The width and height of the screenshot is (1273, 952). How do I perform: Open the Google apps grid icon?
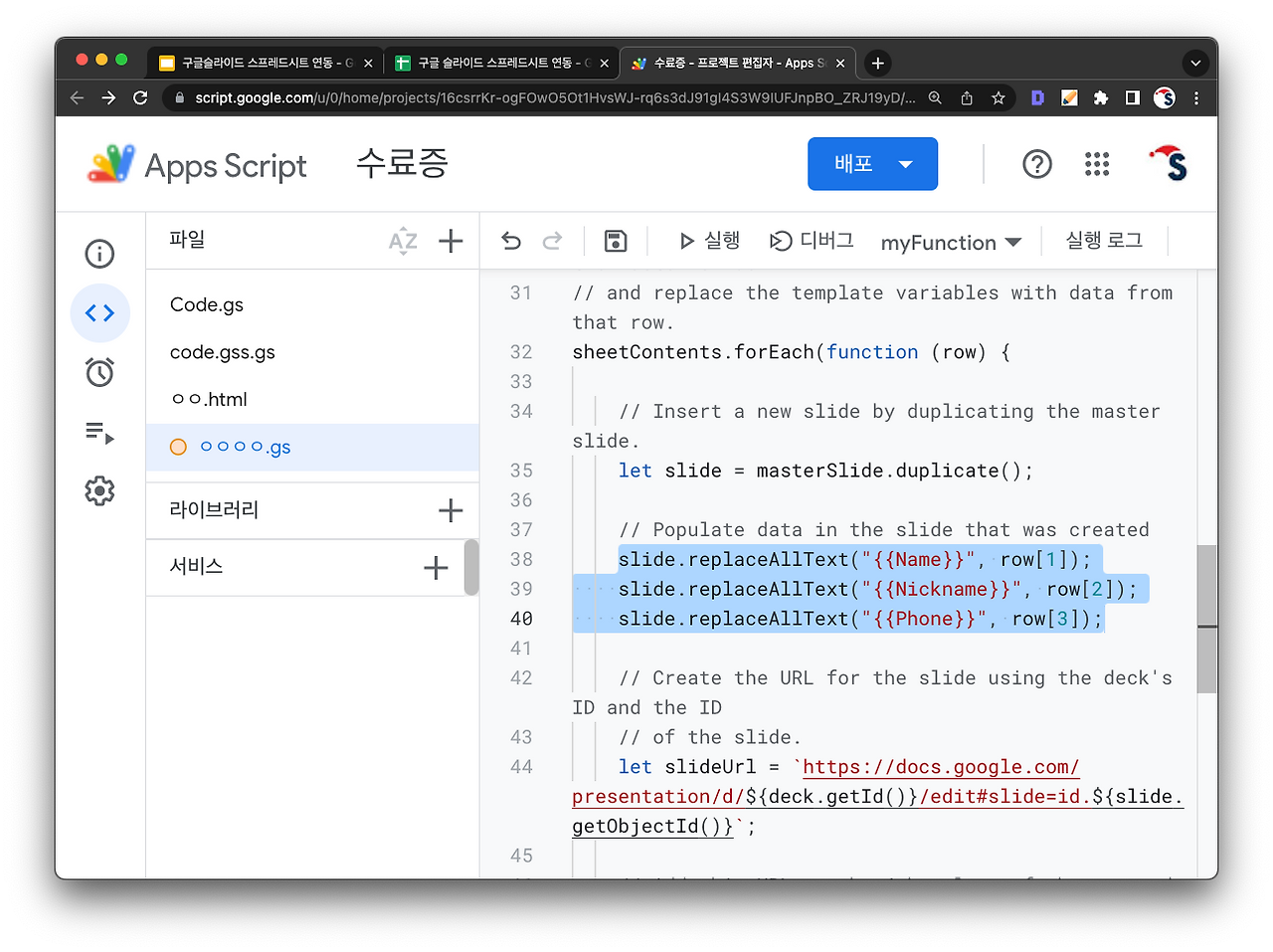[x=1097, y=164]
